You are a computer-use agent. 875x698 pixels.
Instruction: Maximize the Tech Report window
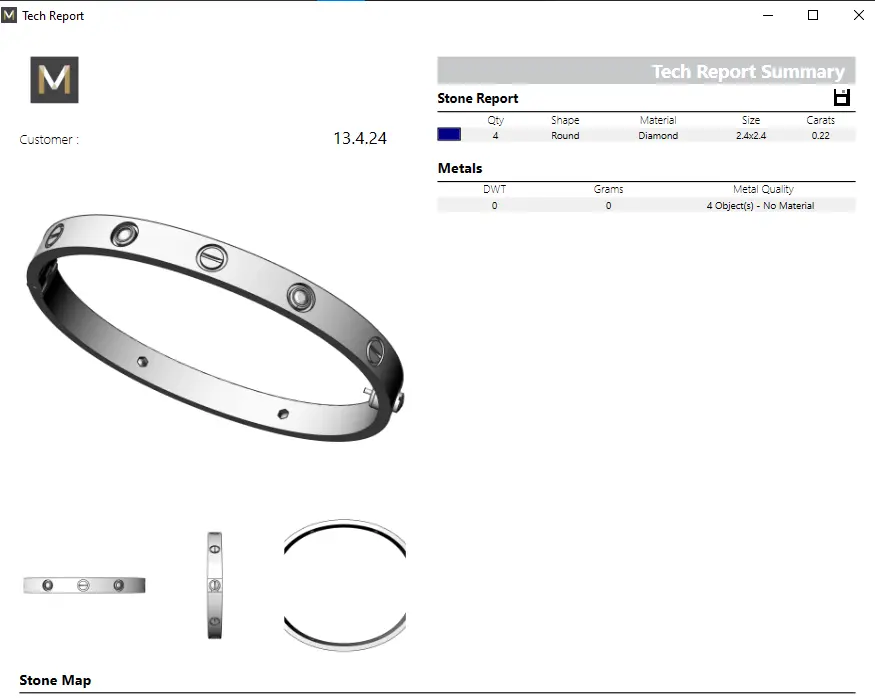(813, 15)
